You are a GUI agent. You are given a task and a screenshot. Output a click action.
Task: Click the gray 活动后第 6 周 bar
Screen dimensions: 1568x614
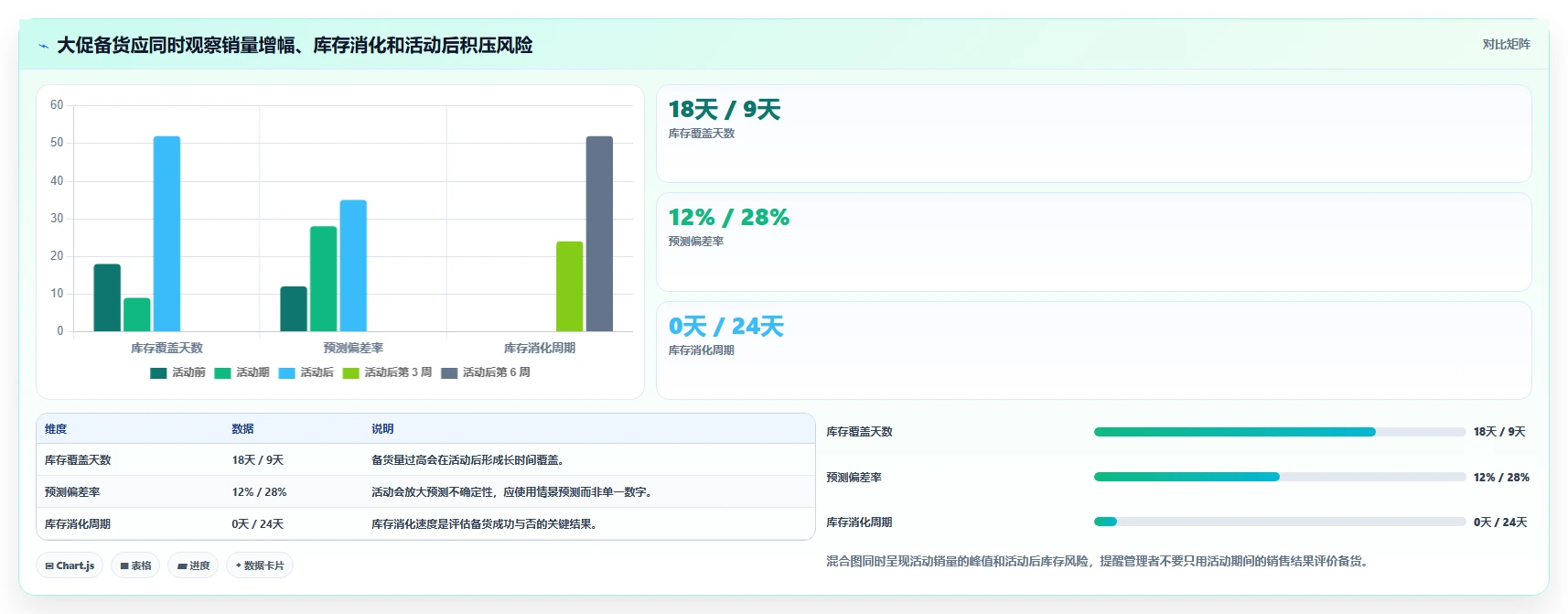click(x=599, y=233)
